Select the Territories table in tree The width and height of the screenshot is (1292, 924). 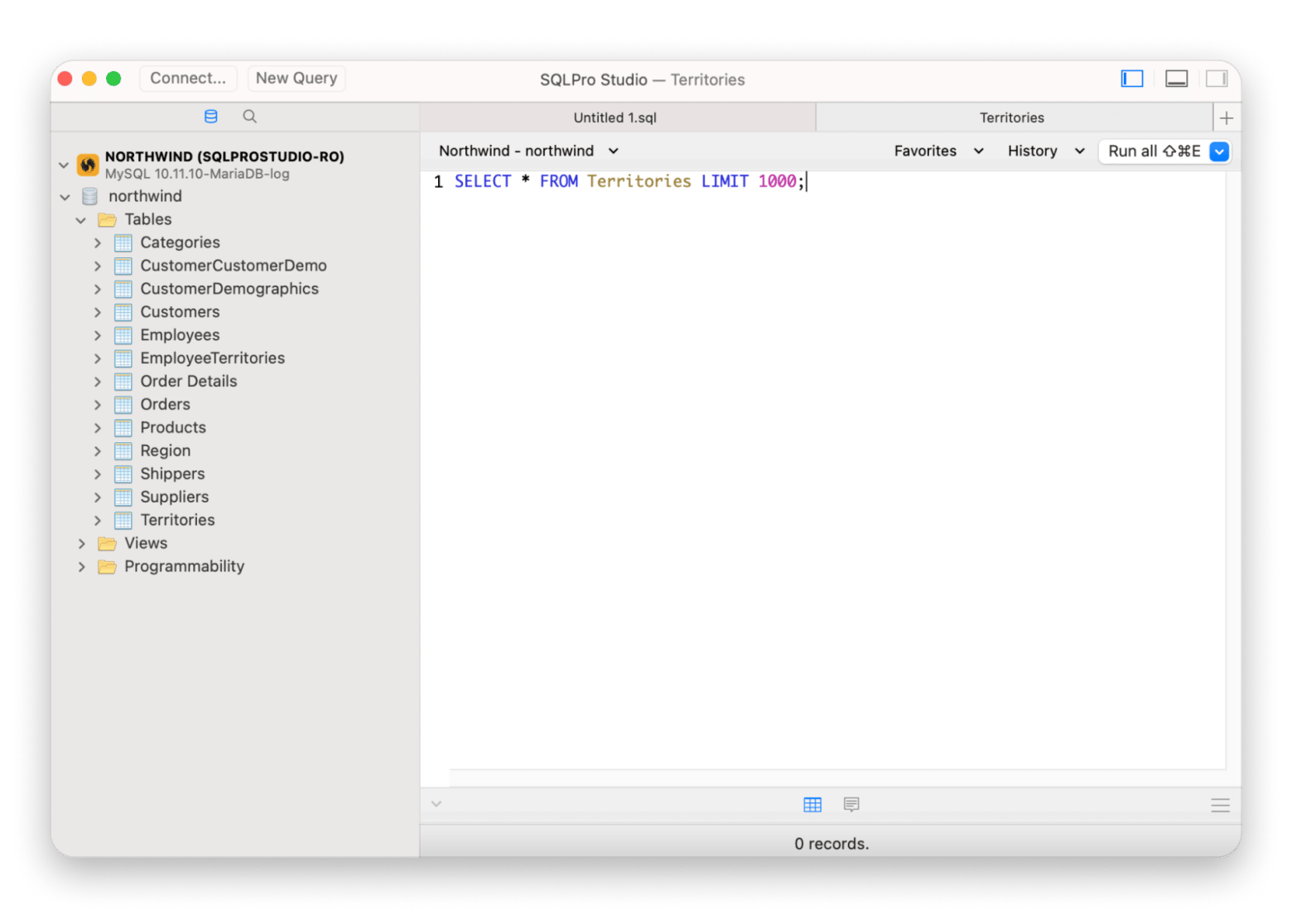click(x=177, y=520)
